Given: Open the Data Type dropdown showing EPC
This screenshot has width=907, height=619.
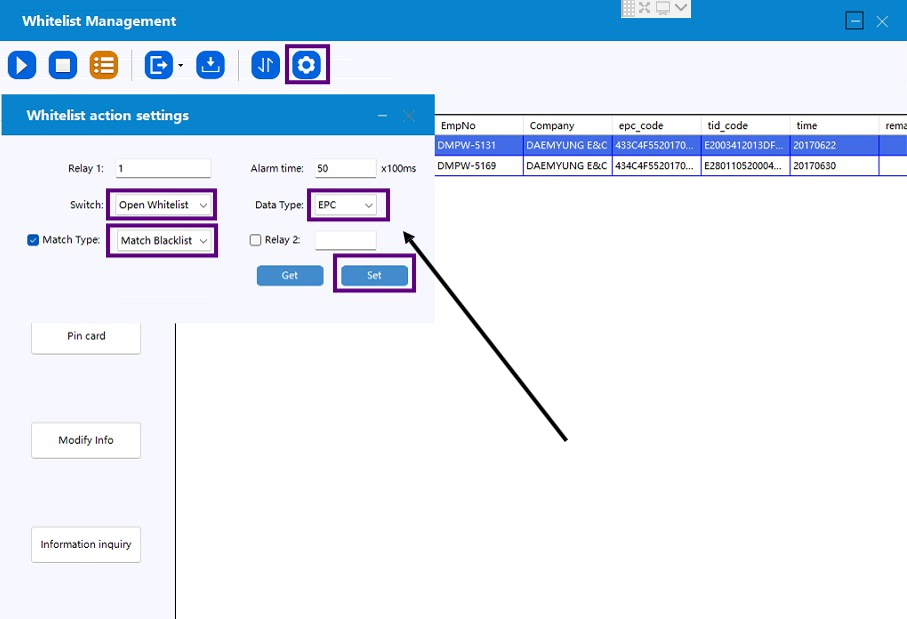Looking at the screenshot, I should click(x=345, y=205).
